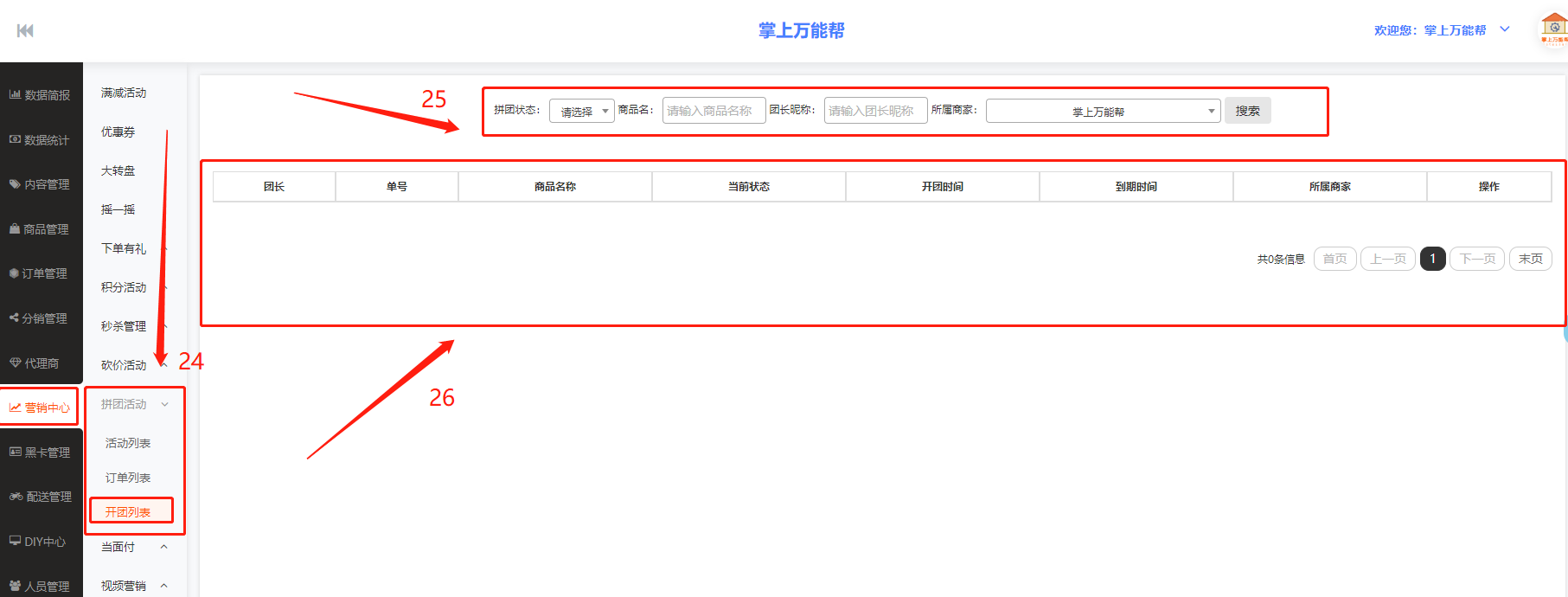
Task: Select 订单列表 in the submenu
Action: (x=128, y=478)
